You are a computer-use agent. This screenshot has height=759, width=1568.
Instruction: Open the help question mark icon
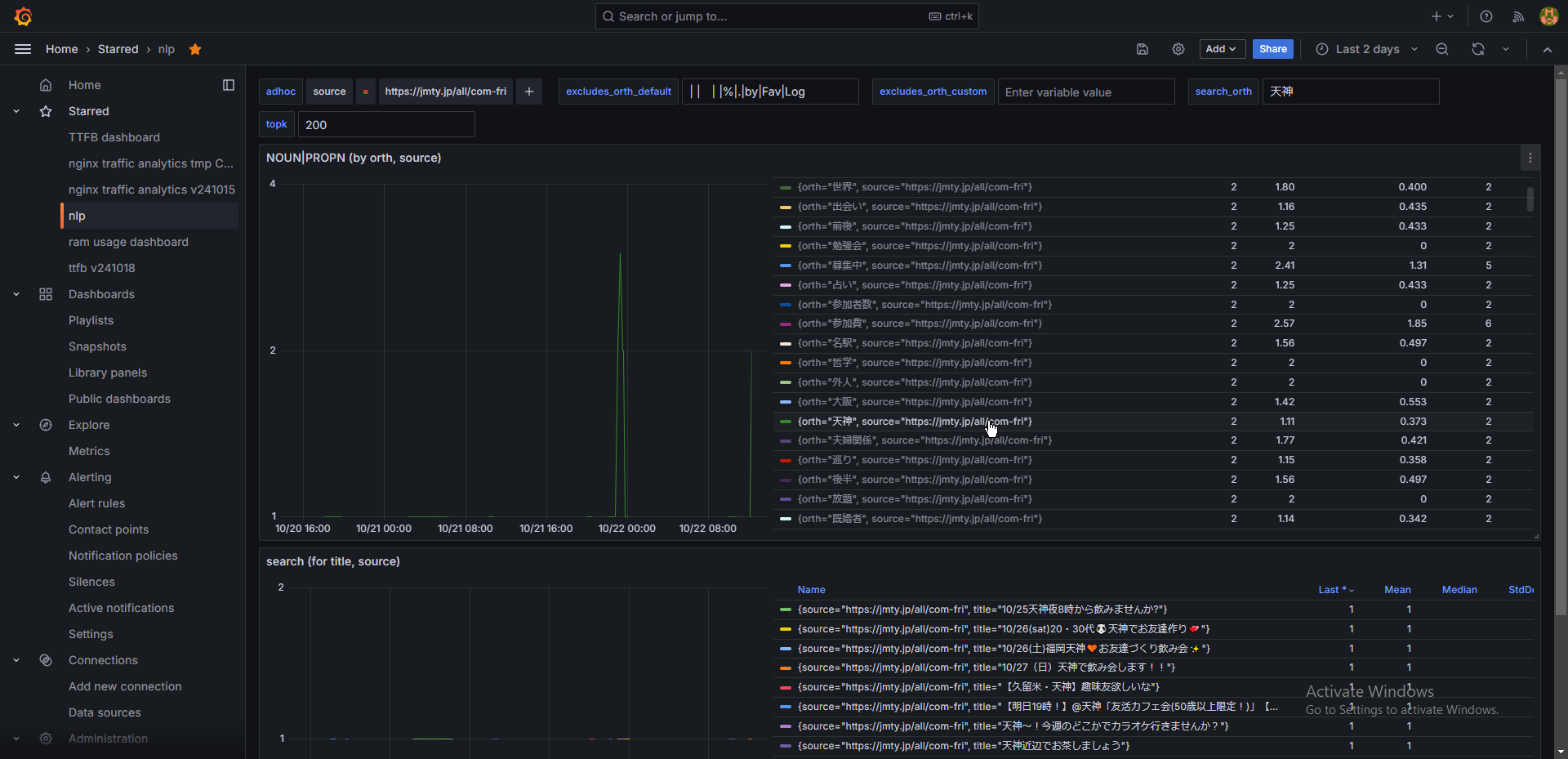point(1486,16)
